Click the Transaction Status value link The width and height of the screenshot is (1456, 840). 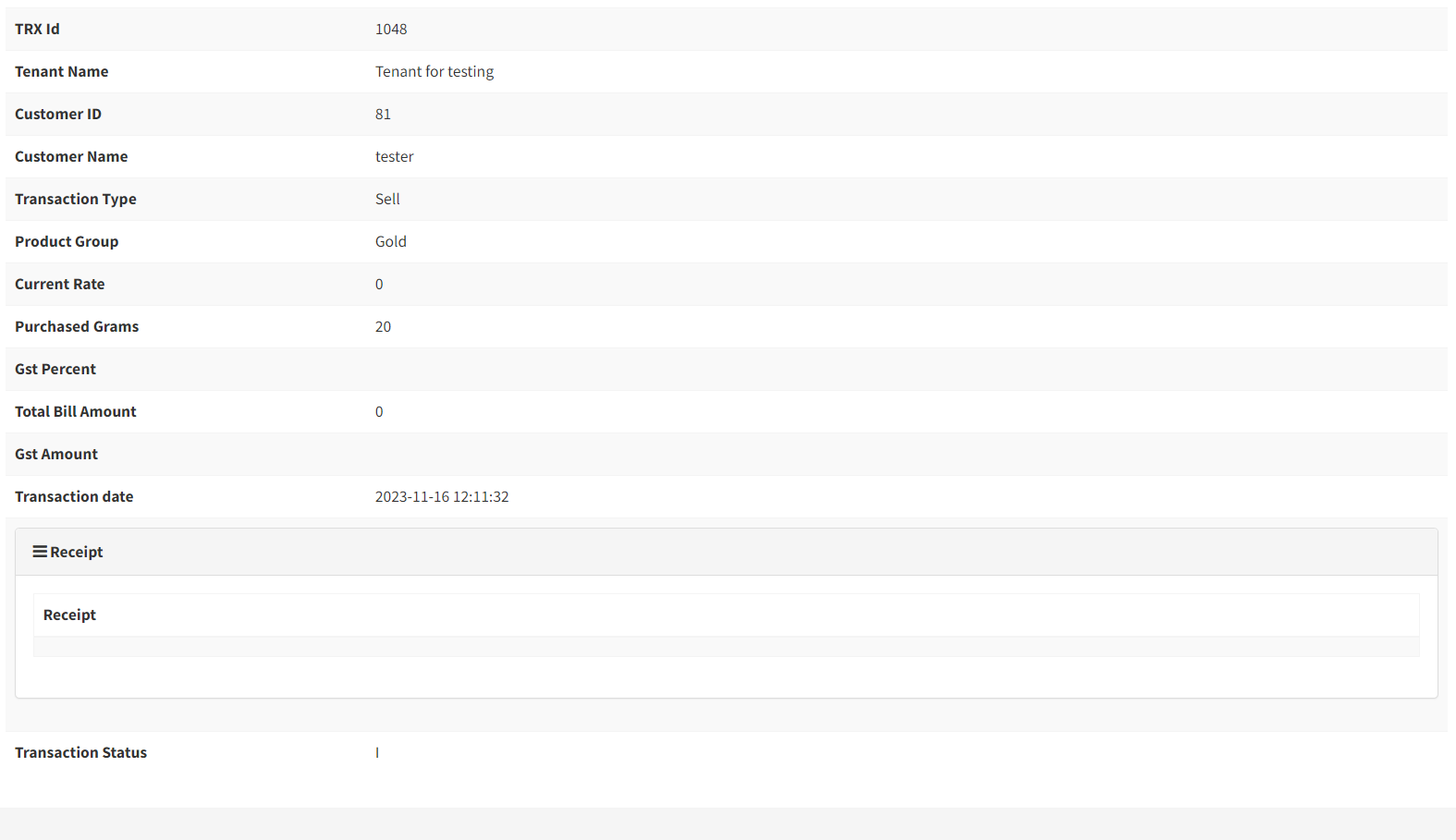(x=377, y=753)
